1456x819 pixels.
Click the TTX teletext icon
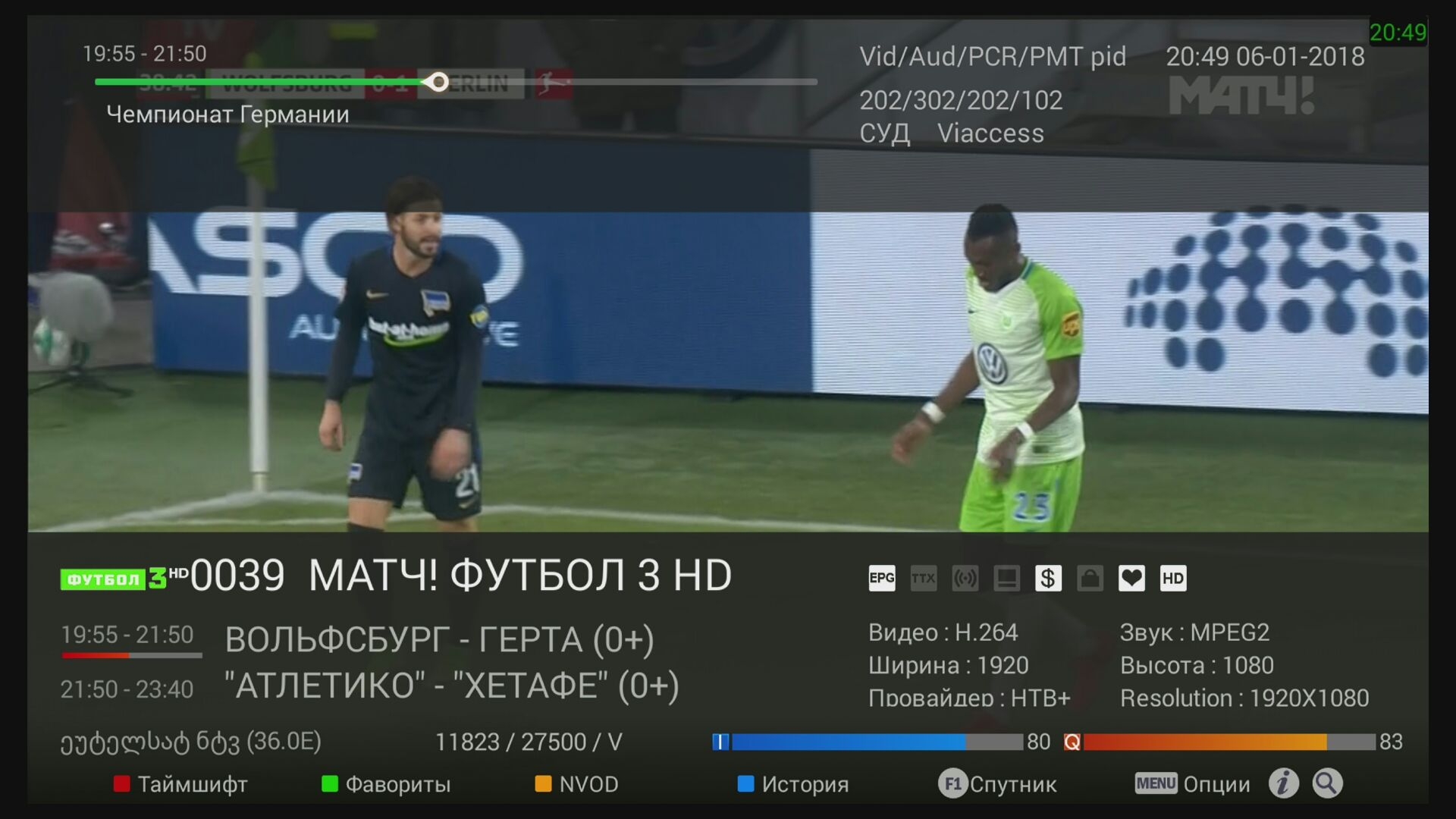pyautogui.click(x=924, y=579)
